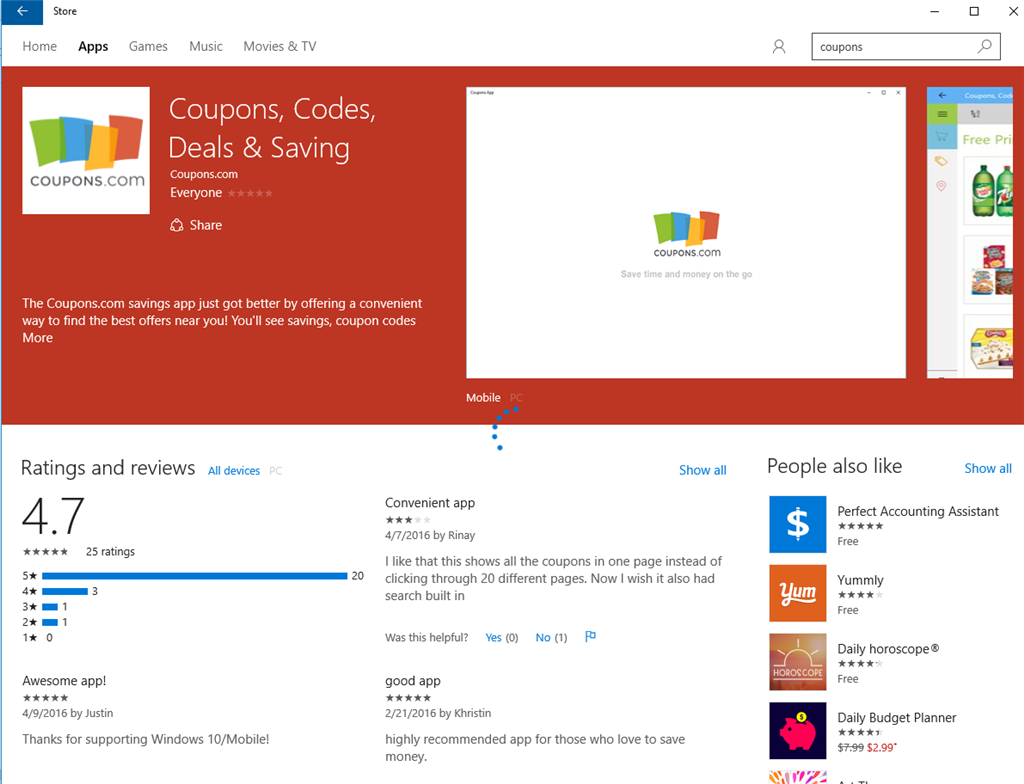Click the 2/21/2016 by Khristin byline
The height and width of the screenshot is (784, 1024).
[438, 713]
